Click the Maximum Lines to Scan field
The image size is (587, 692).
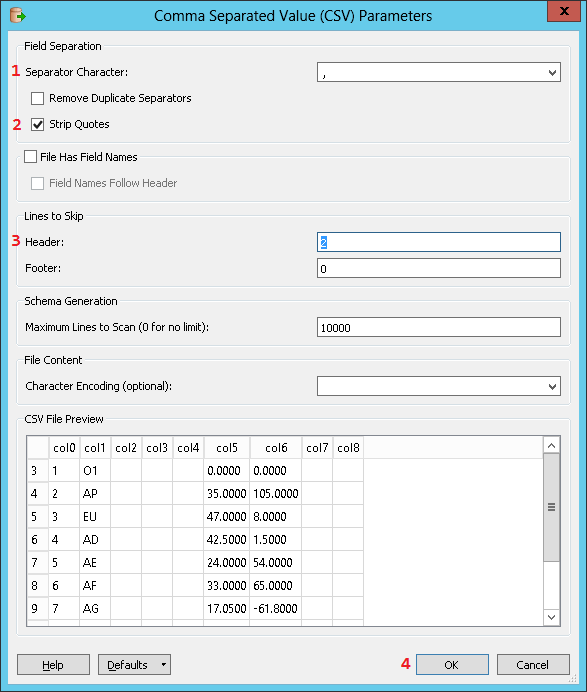[x=439, y=327]
